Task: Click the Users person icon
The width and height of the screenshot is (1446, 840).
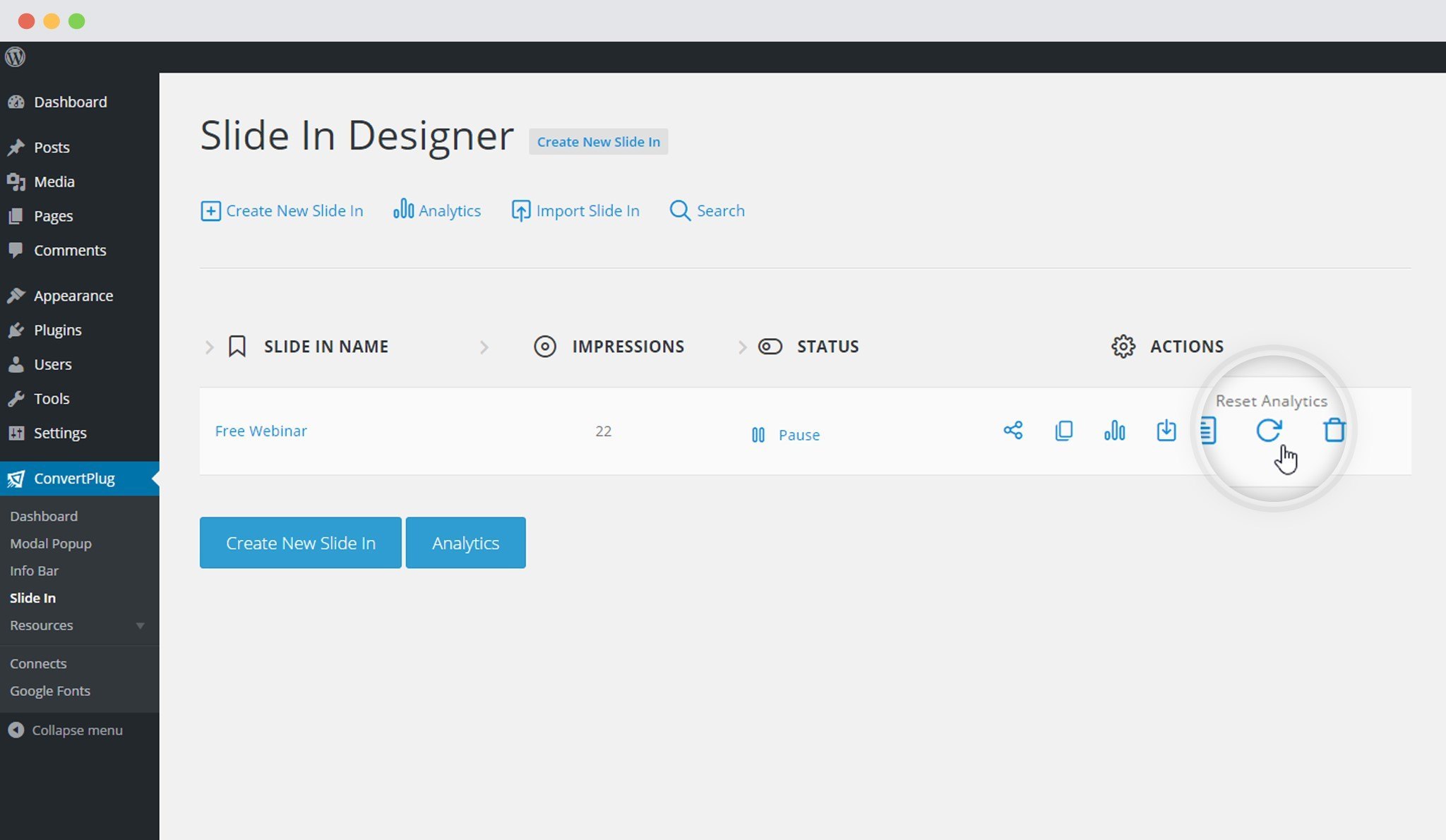Action: [x=16, y=364]
